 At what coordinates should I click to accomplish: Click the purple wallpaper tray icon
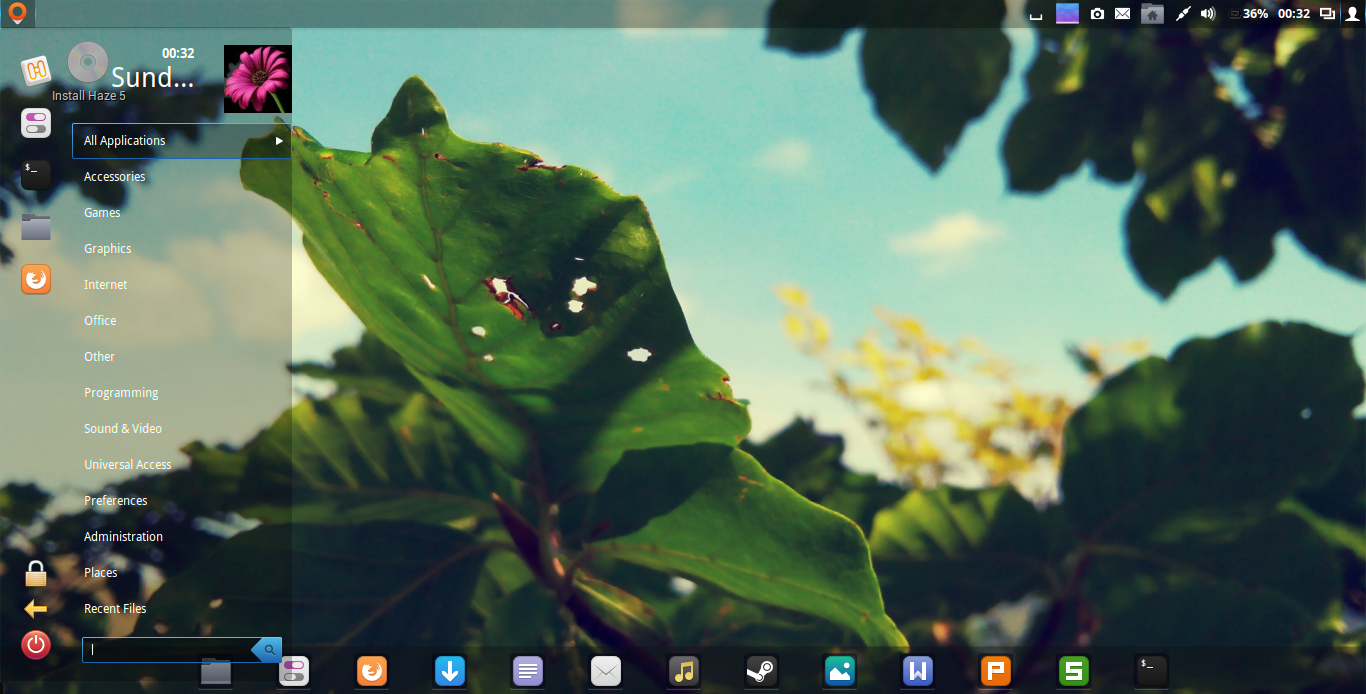1068,14
